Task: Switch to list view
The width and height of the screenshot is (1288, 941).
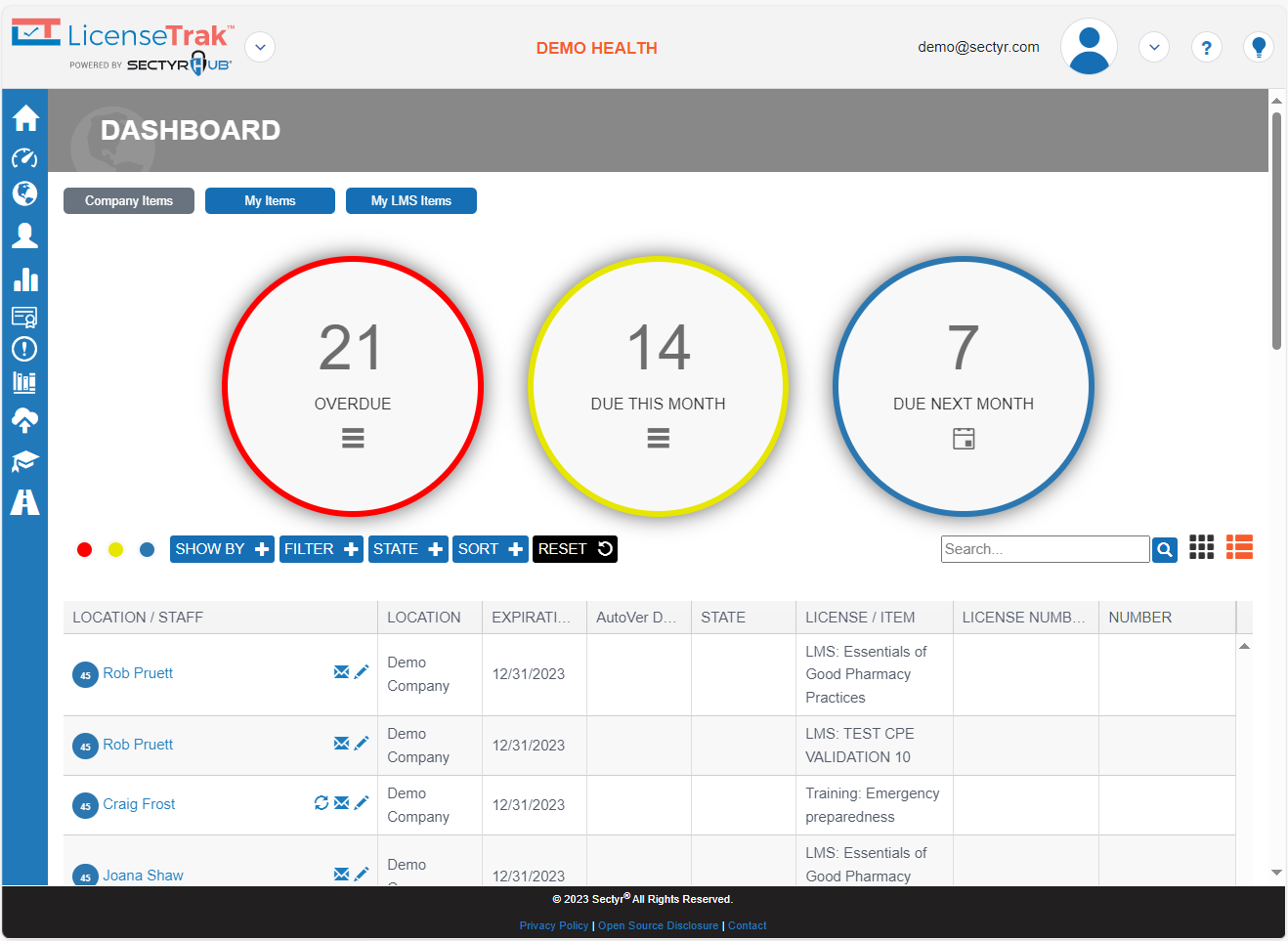Action: (1239, 547)
